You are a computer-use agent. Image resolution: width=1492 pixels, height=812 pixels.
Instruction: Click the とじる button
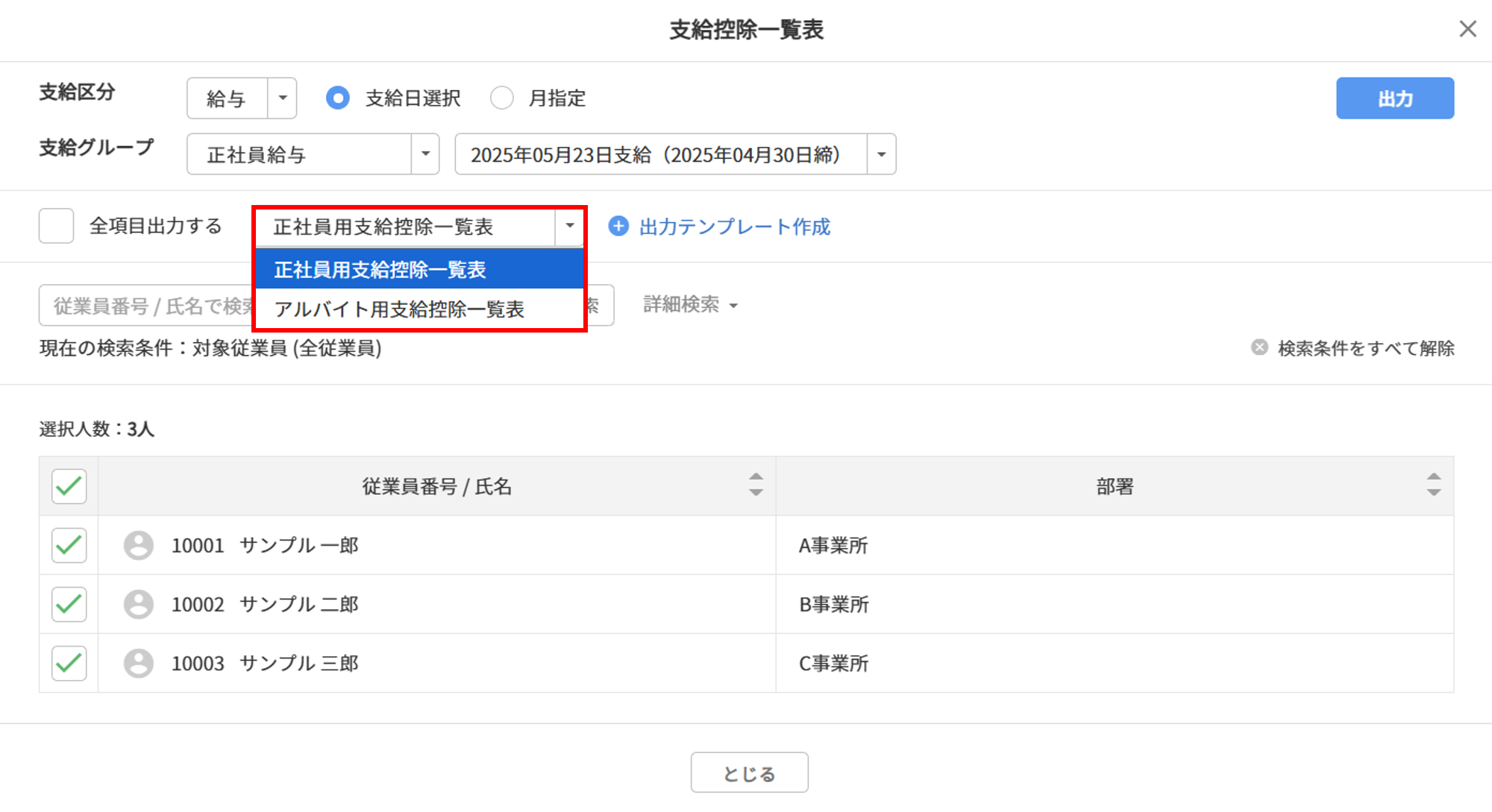(x=749, y=772)
